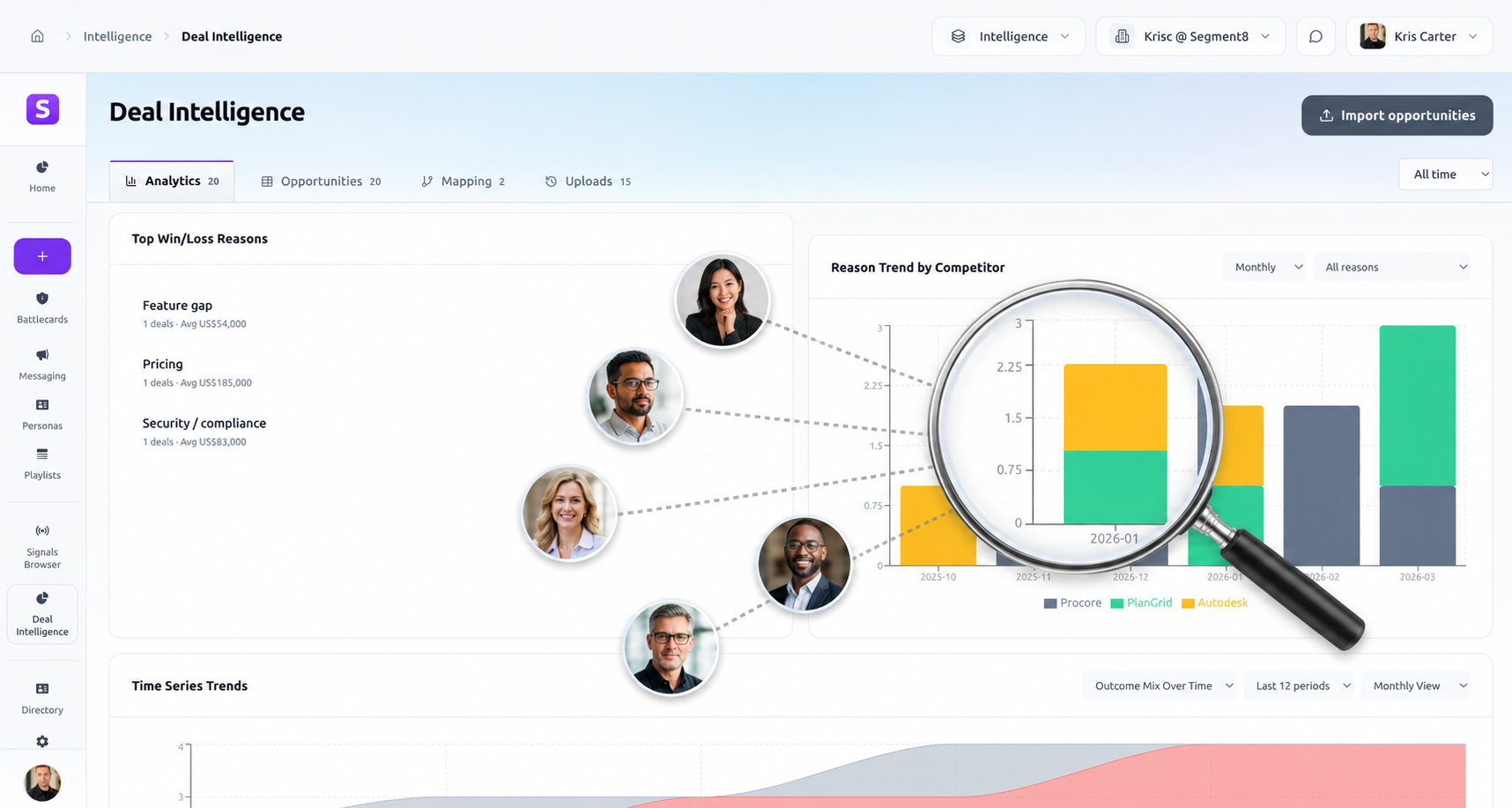
Task: Open the All reasons filter dropdown
Action: tap(1392, 267)
